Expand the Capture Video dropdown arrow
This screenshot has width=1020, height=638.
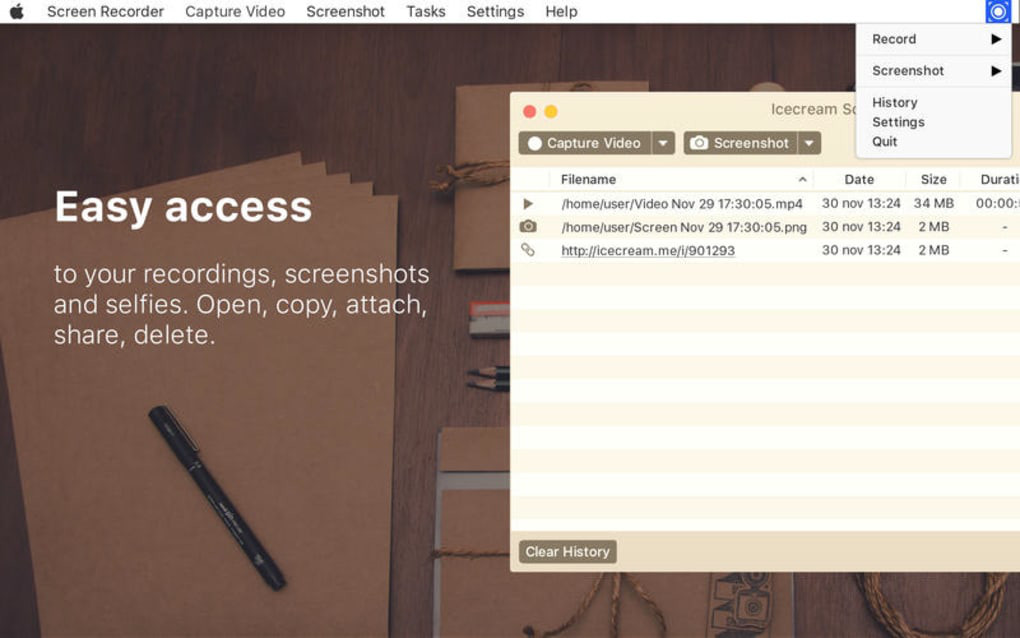[x=663, y=143]
